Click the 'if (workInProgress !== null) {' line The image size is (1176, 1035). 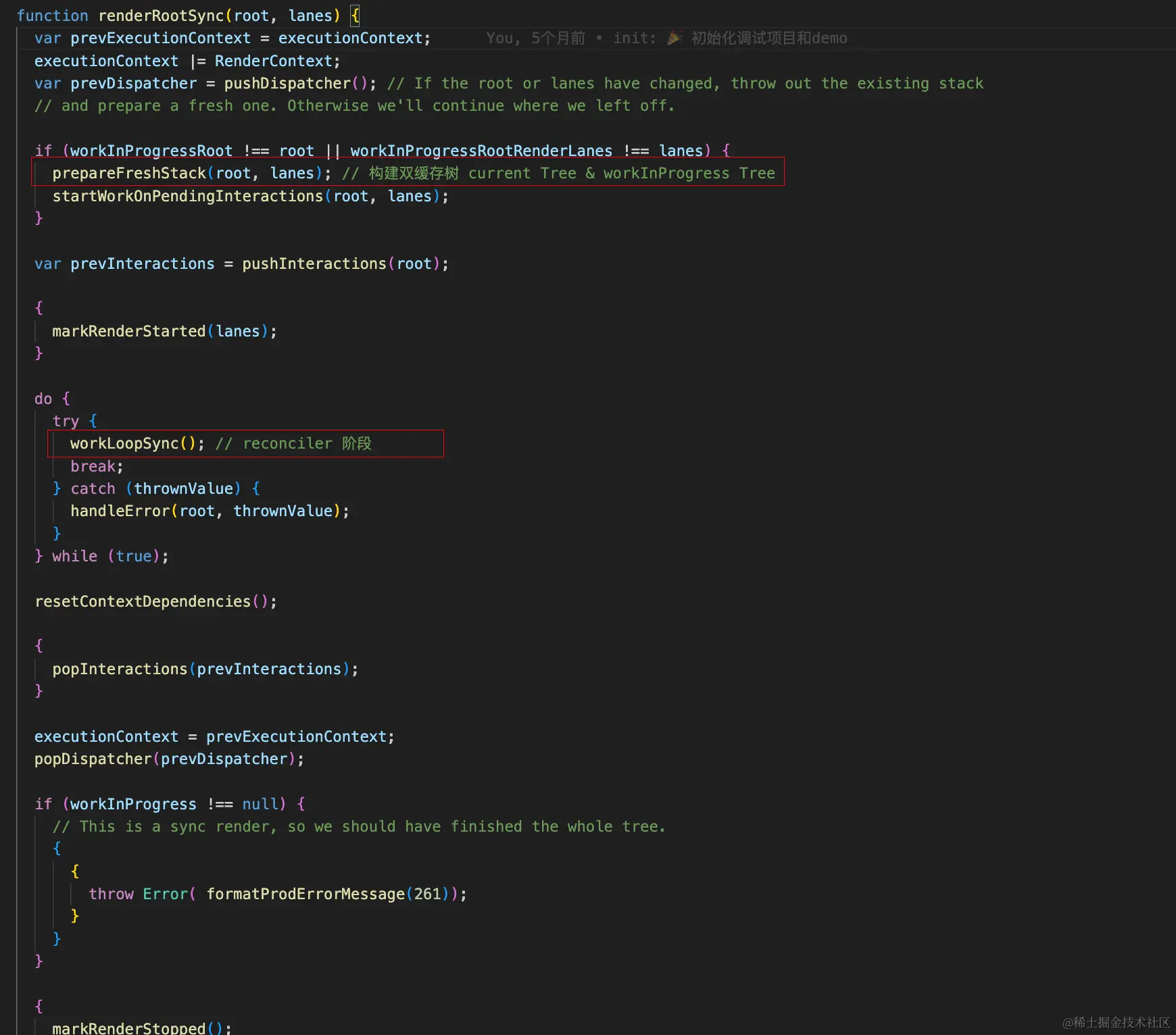170,804
